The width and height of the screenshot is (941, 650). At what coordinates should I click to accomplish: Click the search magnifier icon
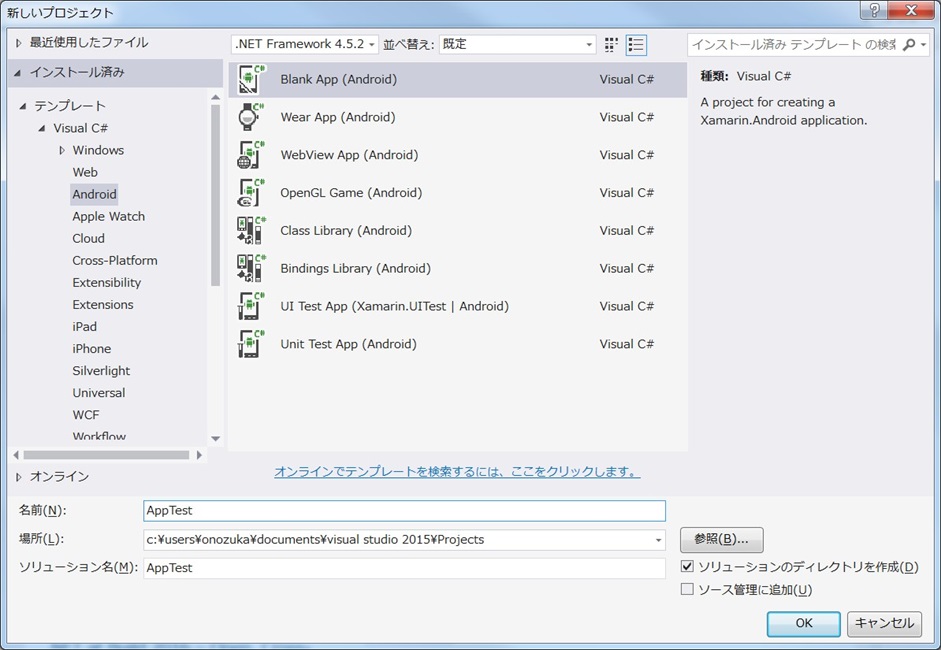coord(909,44)
